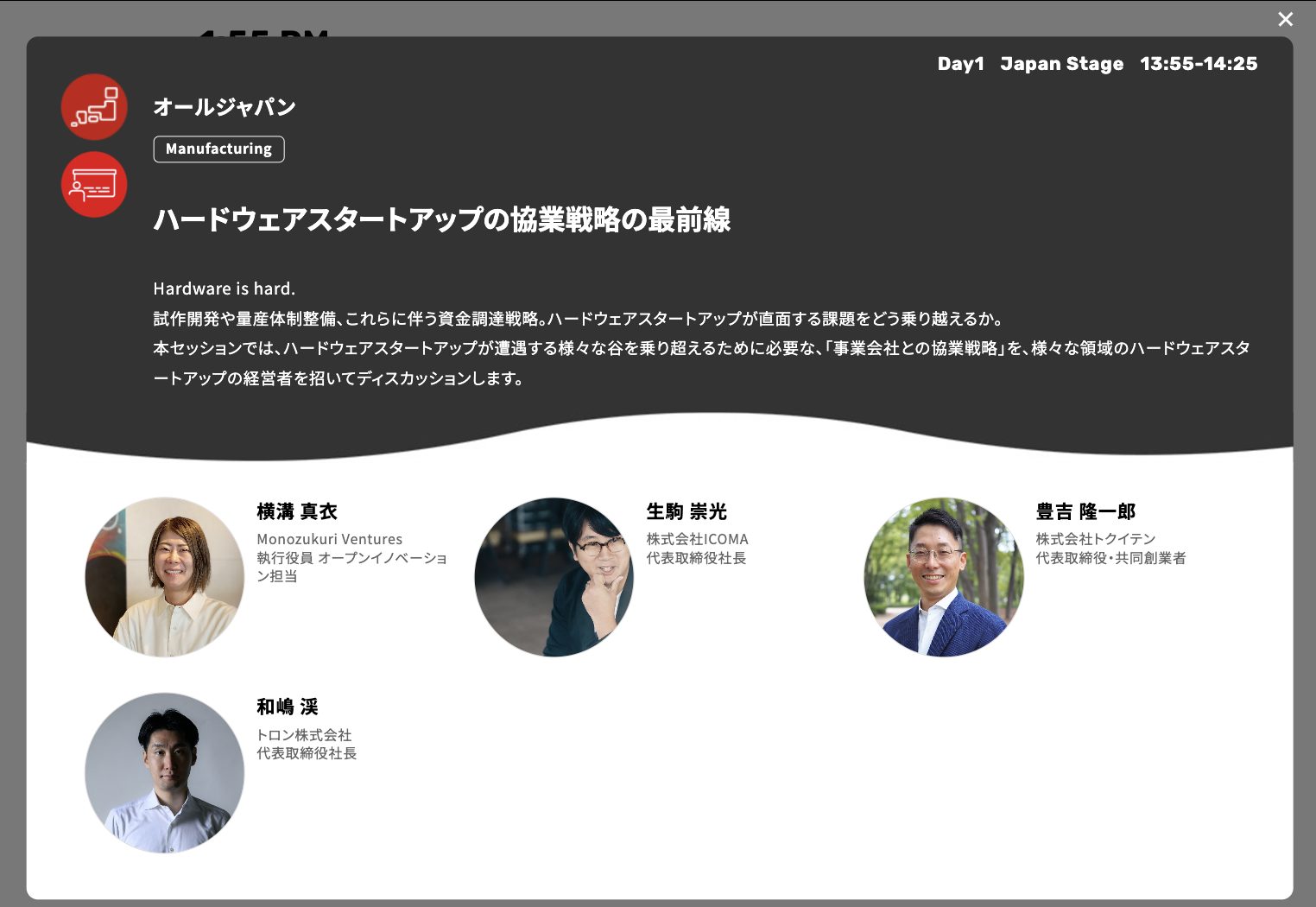Close the session detail popup
The height and width of the screenshot is (907, 1316).
click(x=1285, y=19)
